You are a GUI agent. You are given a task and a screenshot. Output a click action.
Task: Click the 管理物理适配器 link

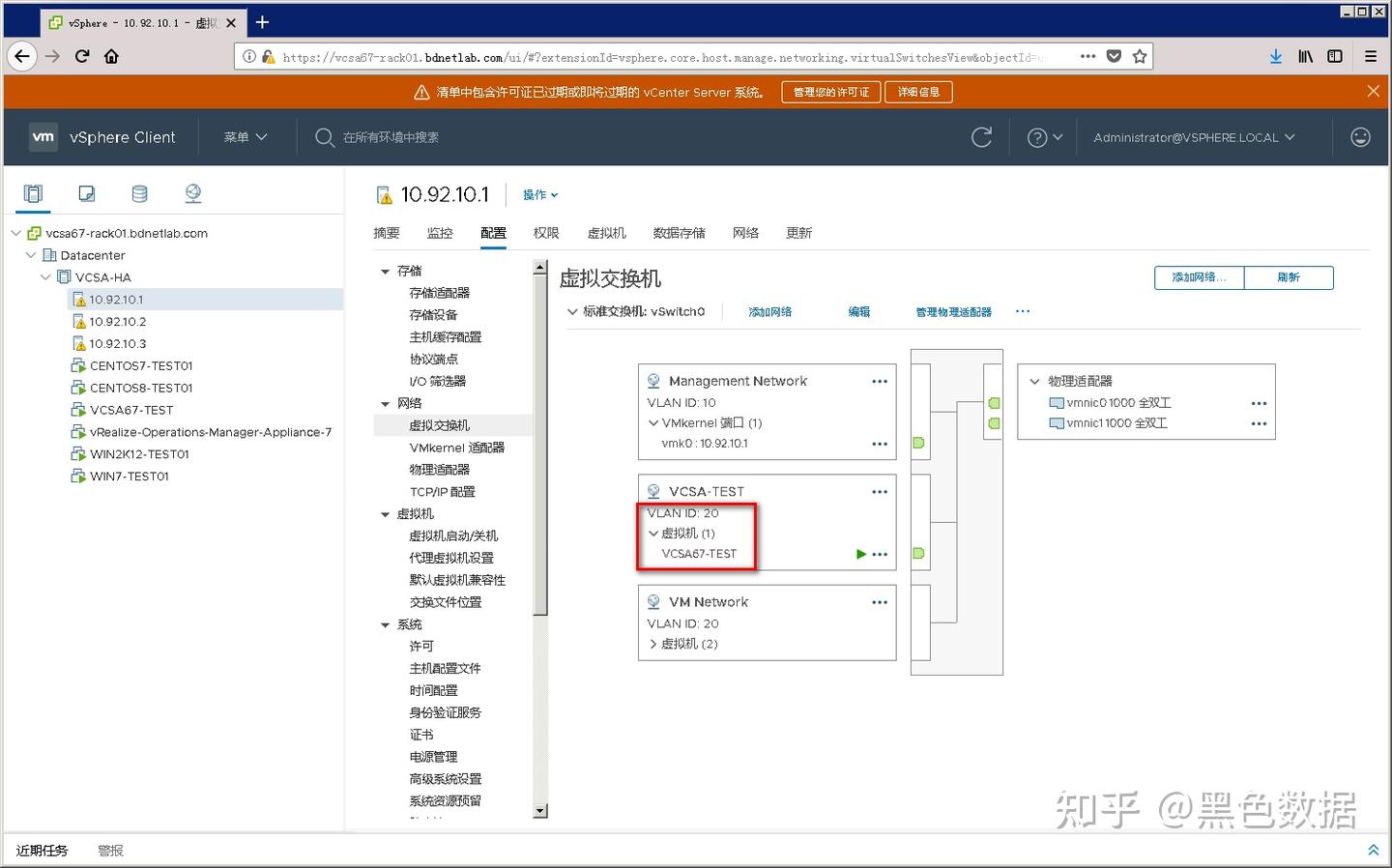coord(953,311)
